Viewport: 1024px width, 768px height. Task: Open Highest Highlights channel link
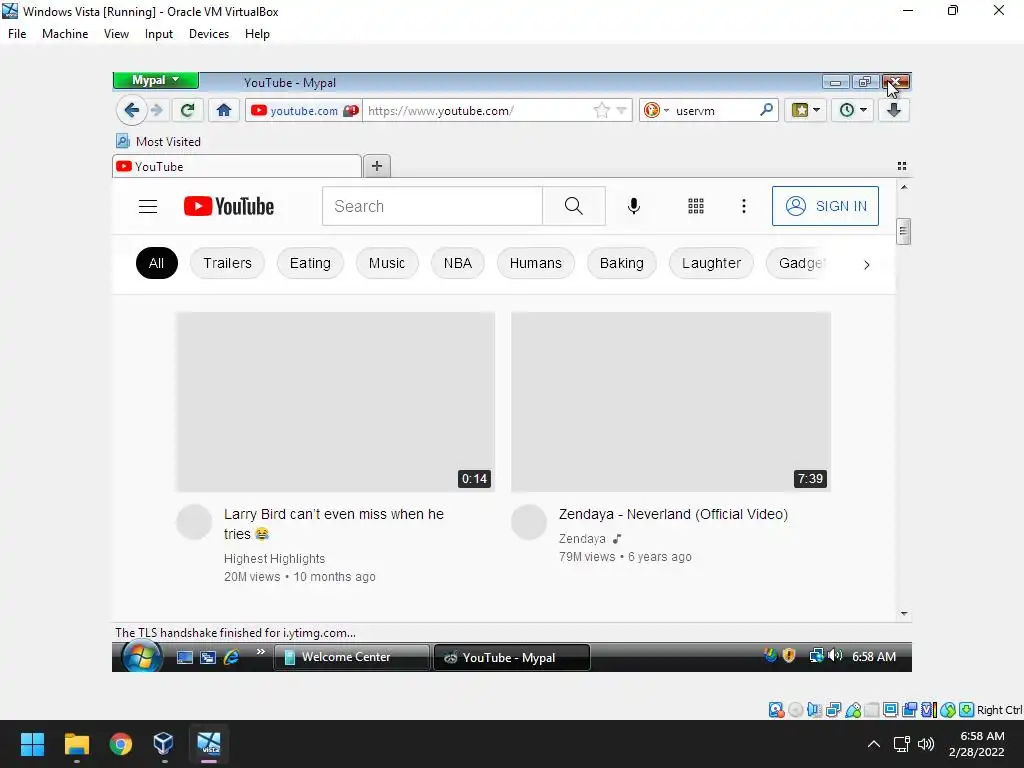pos(274,558)
